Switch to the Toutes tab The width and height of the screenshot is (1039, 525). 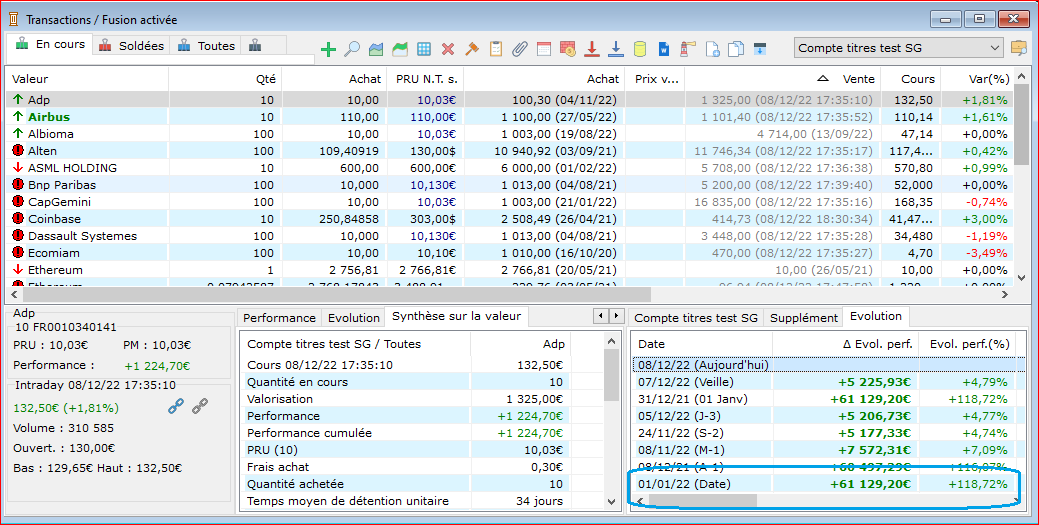[x=206, y=46]
